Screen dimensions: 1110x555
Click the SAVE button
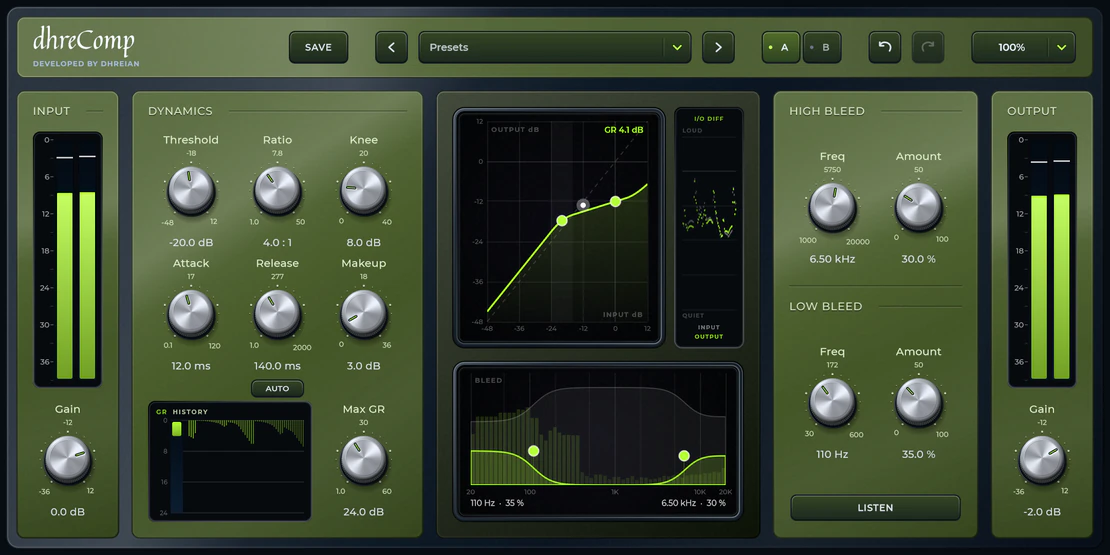pos(318,47)
